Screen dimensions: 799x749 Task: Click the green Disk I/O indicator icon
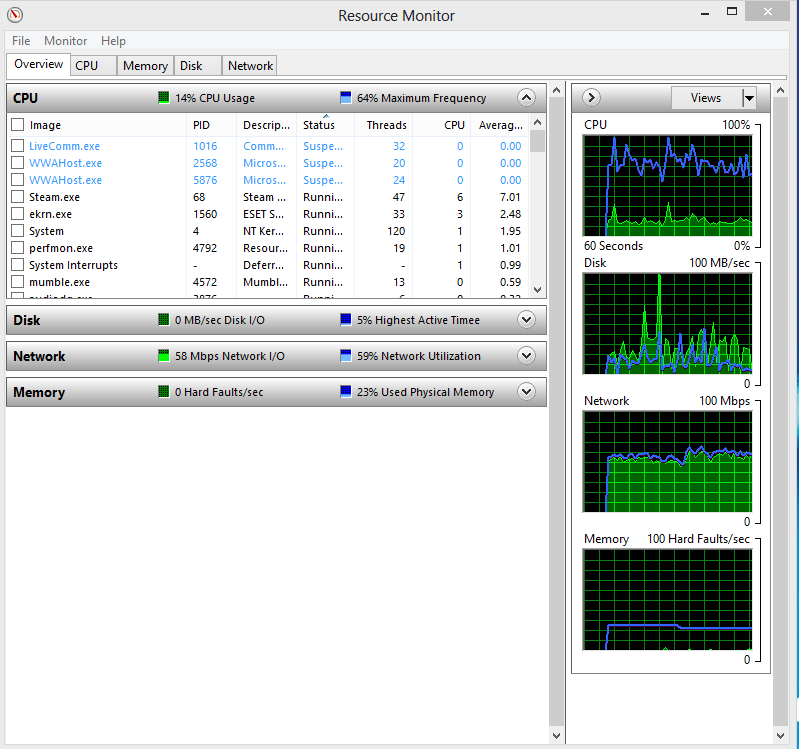coord(164,319)
